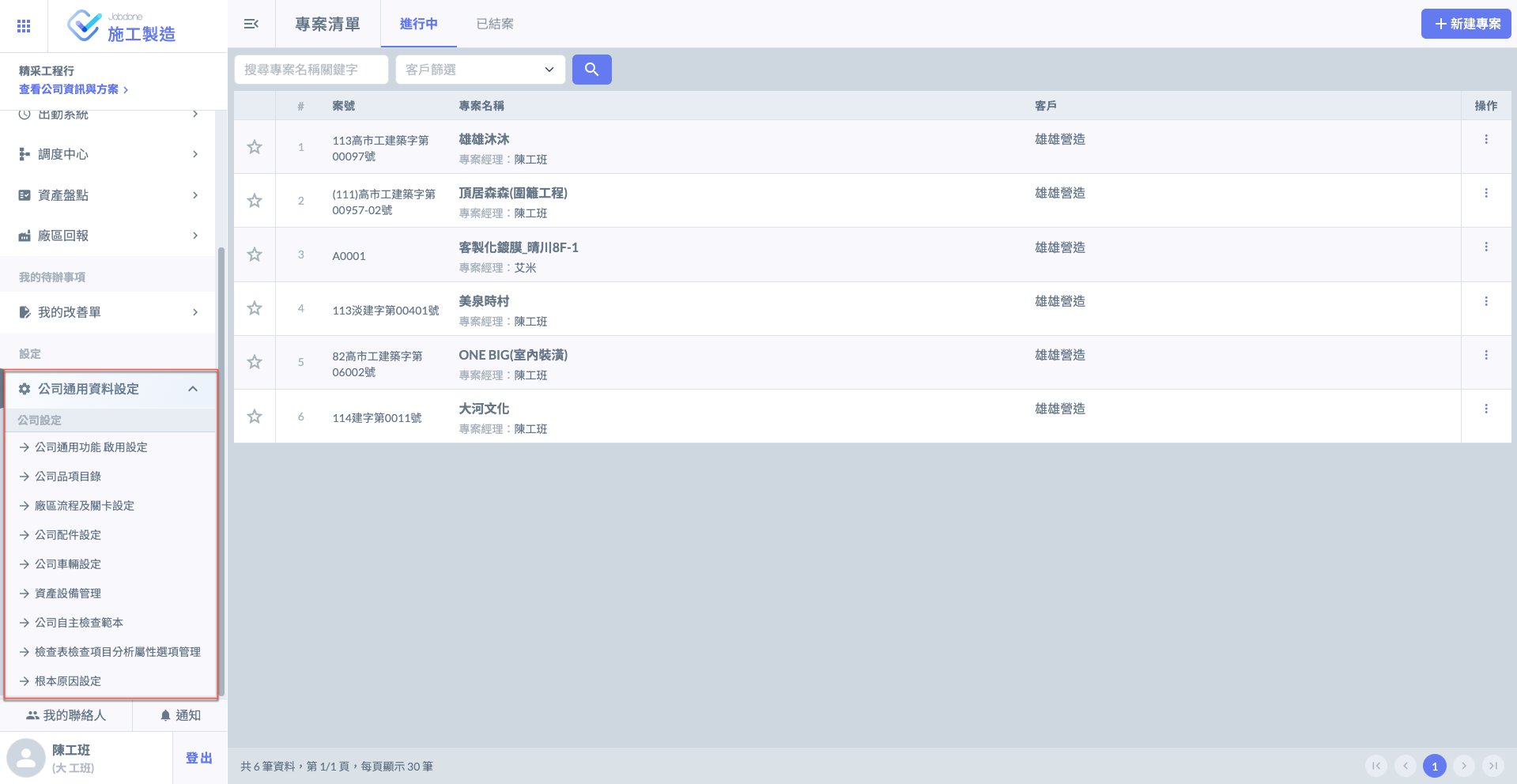Collapse sidebar using the menu fold icon
The height and width of the screenshot is (784, 1517).
pyautogui.click(x=251, y=24)
